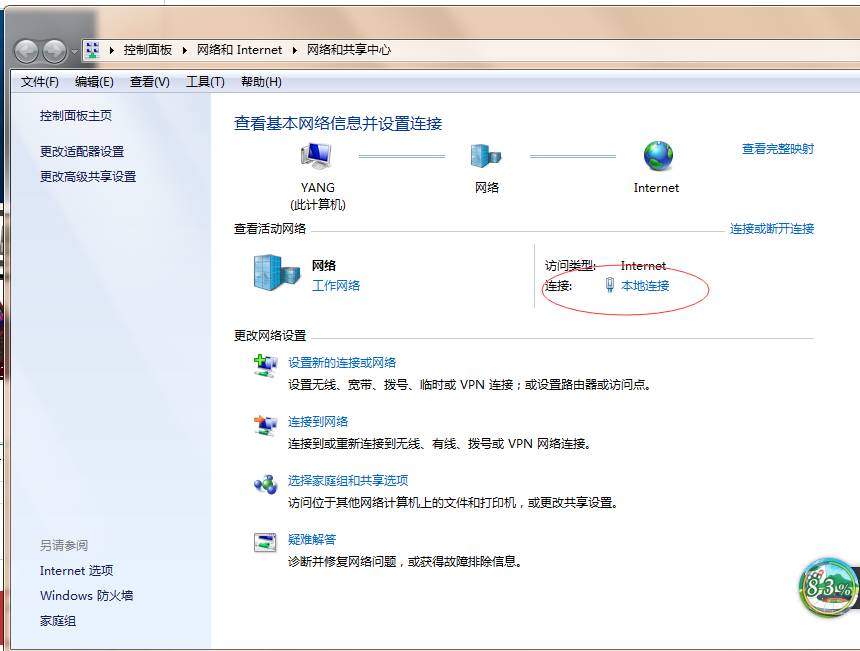
Task: Click the 网络 icon between computer and Internet
Action: click(x=486, y=155)
